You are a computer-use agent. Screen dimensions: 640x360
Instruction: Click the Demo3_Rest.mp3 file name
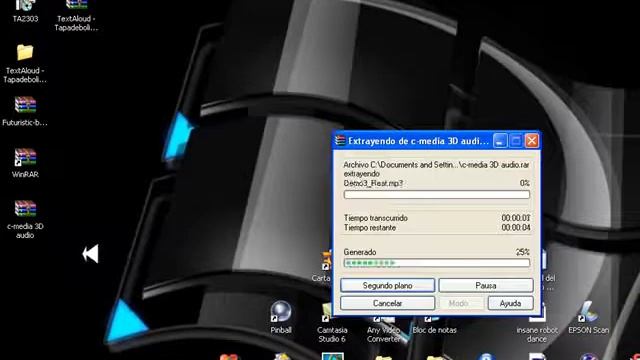(x=373, y=183)
